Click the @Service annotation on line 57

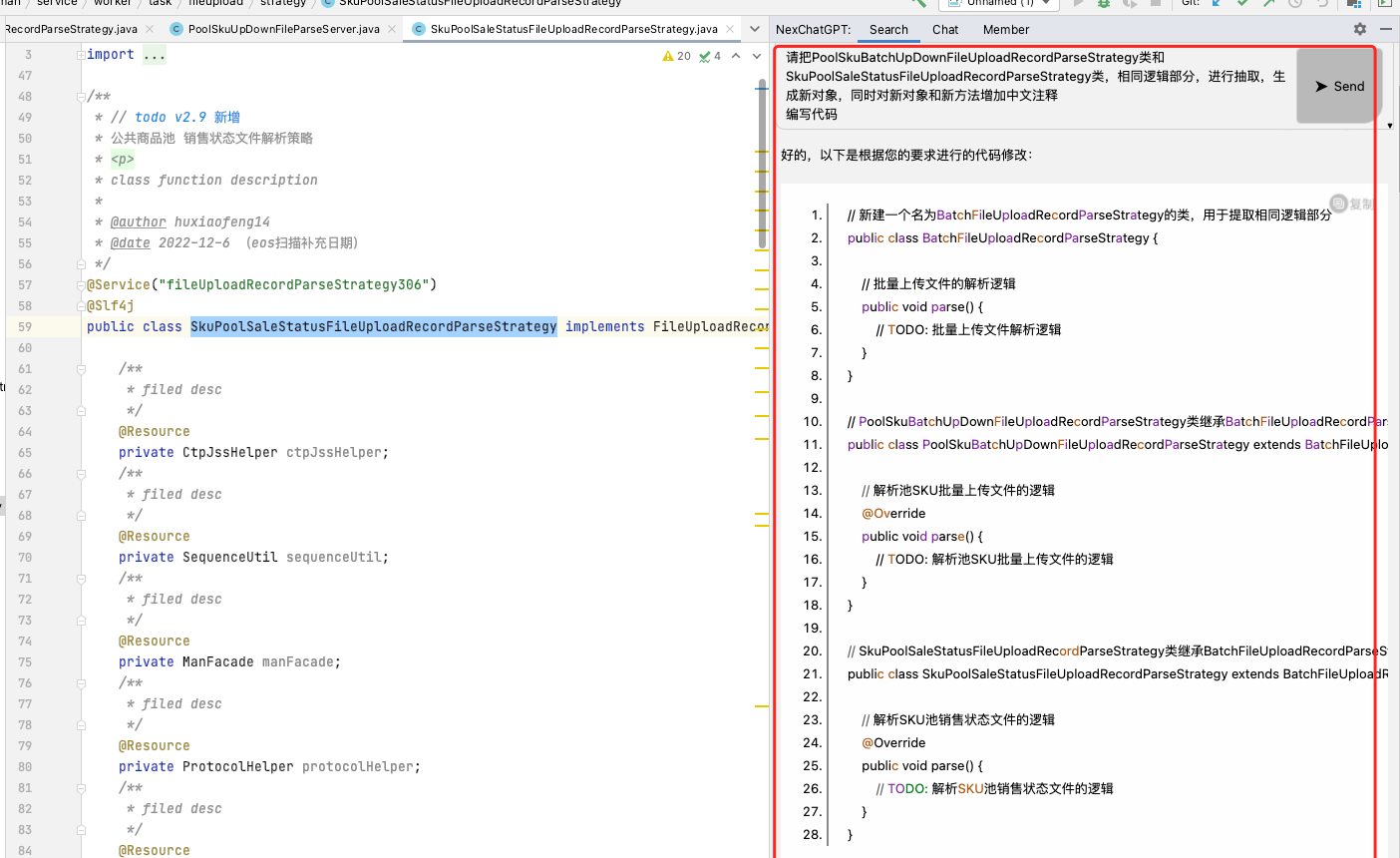[119, 285]
